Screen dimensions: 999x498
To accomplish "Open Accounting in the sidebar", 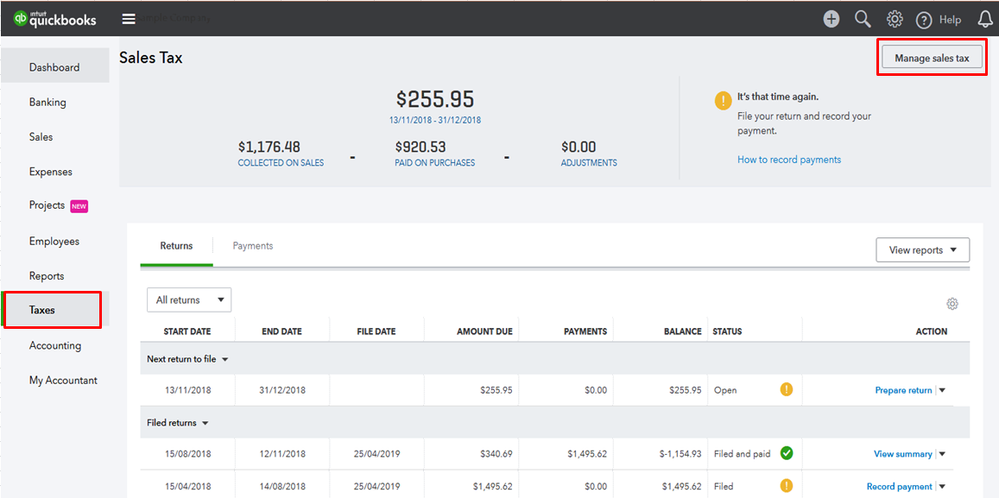I will click(x=55, y=345).
